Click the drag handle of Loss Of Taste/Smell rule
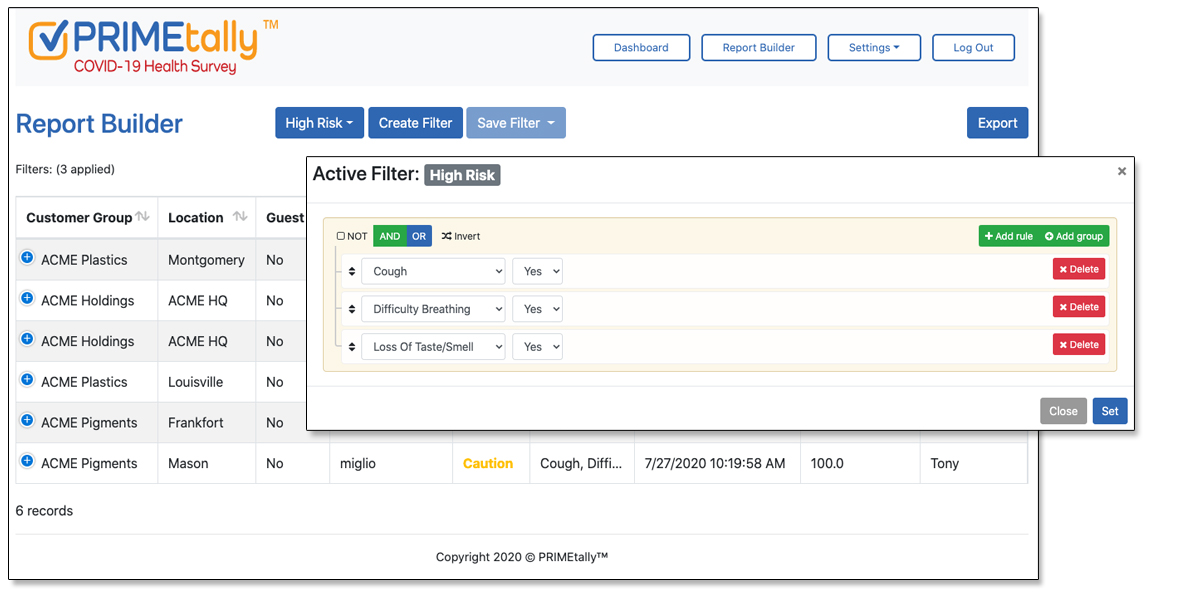The image size is (1200, 600). (351, 347)
